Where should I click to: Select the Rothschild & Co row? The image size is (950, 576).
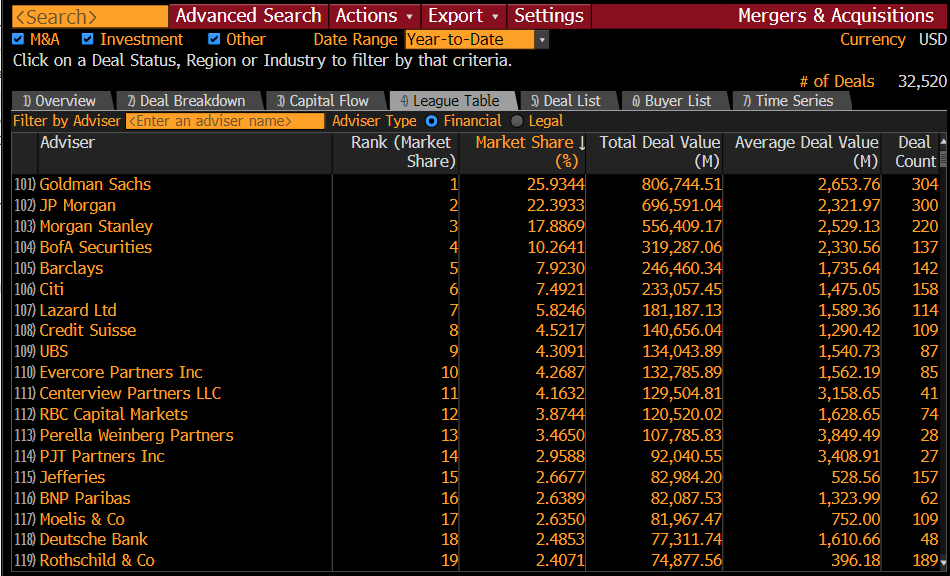pyautogui.click(x=476, y=560)
